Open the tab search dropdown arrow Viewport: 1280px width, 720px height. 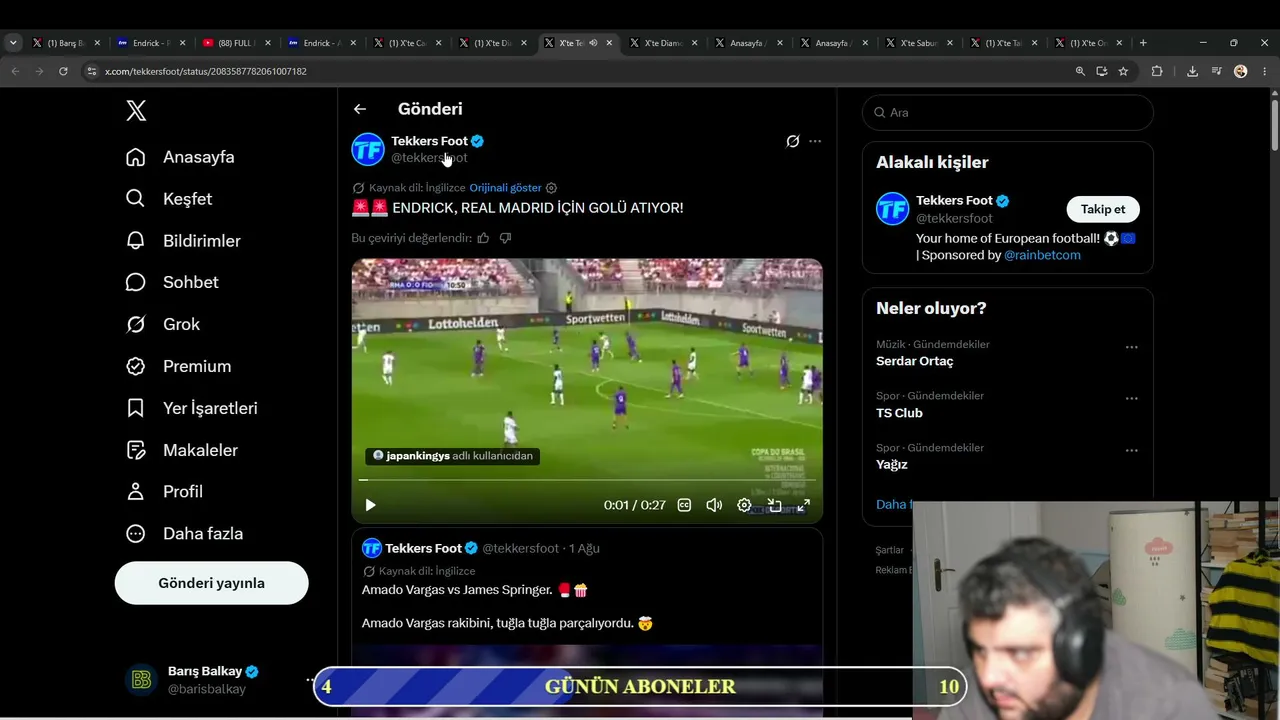(x=13, y=43)
